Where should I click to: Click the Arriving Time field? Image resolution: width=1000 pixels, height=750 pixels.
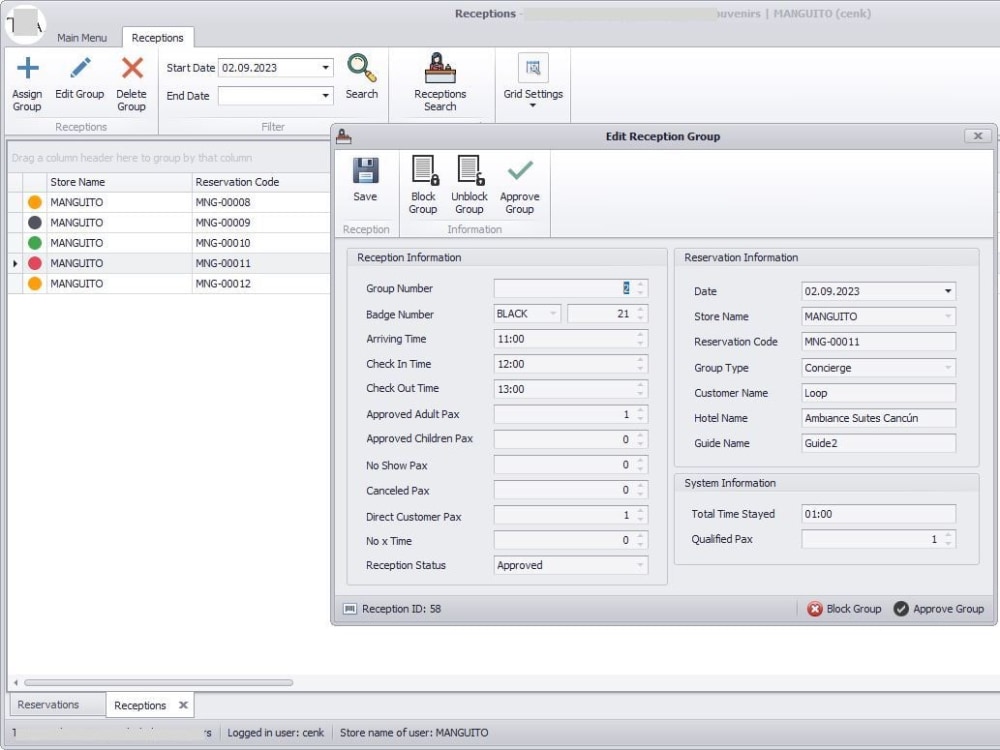(570, 339)
